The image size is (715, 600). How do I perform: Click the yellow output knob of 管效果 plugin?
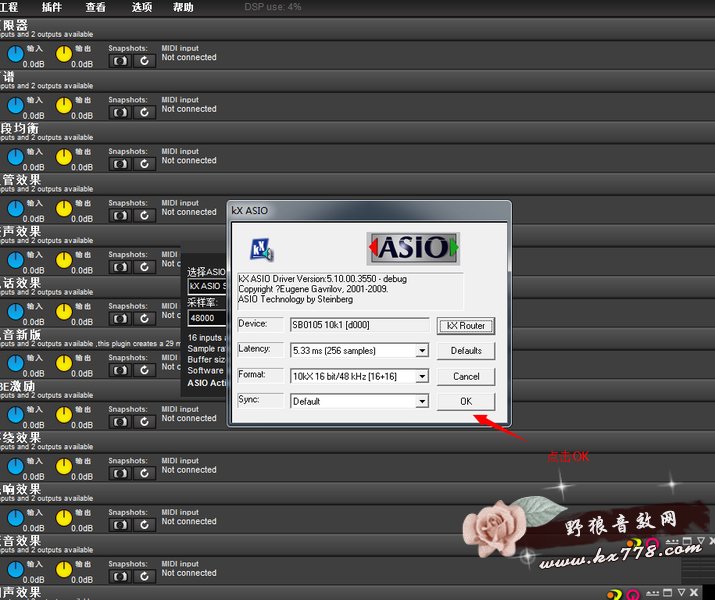[64, 208]
